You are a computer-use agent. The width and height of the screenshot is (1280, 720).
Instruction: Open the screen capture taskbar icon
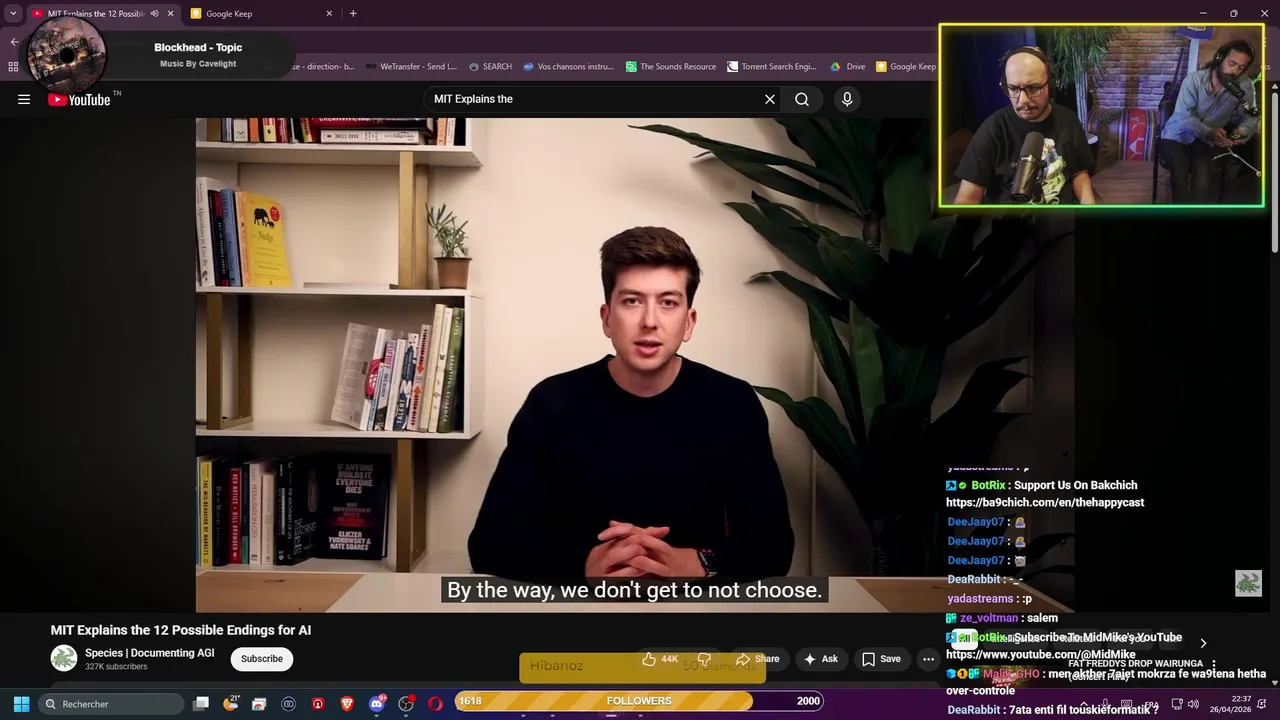click(289, 704)
